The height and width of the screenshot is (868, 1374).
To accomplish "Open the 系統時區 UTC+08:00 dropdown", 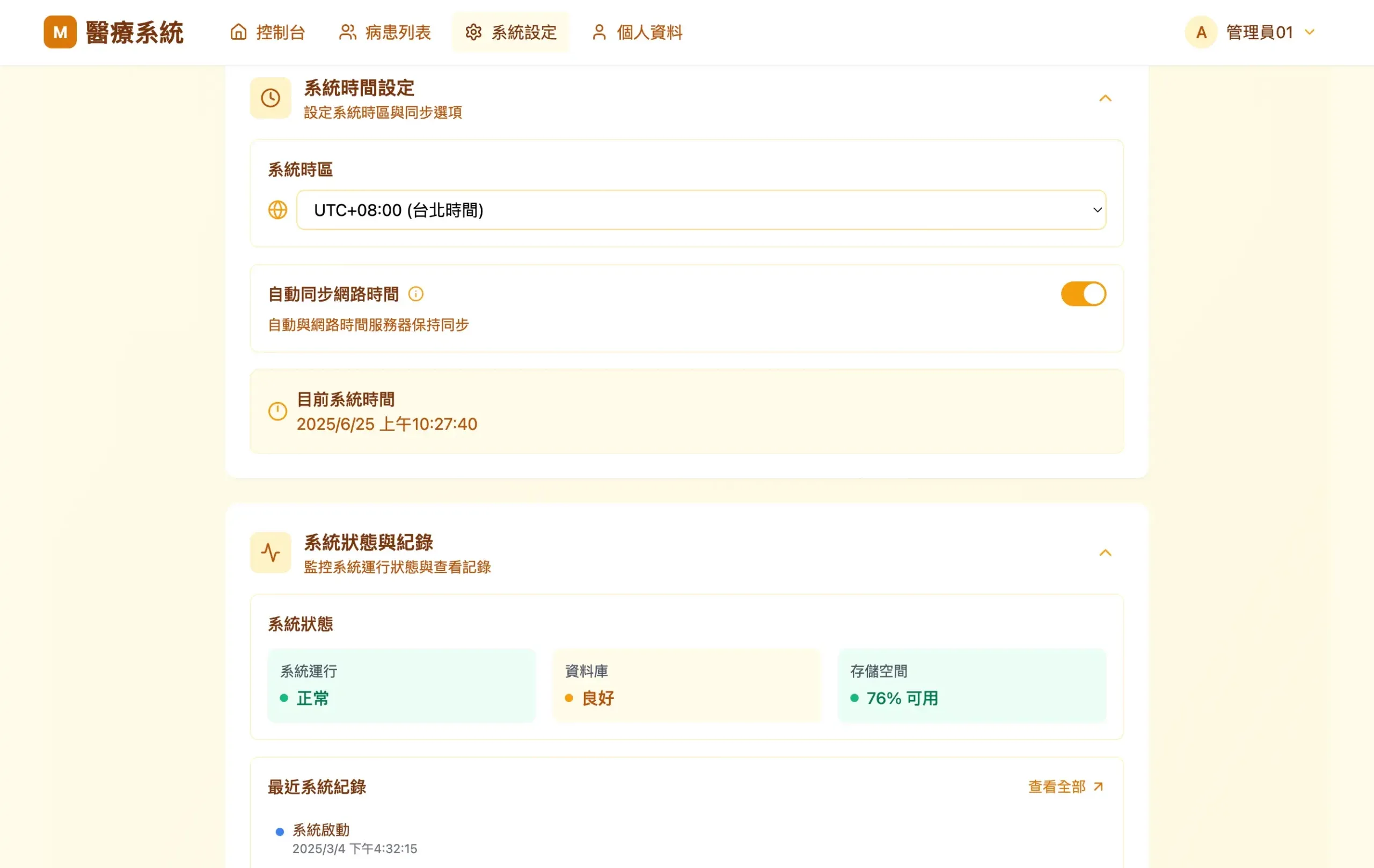I will coord(701,210).
